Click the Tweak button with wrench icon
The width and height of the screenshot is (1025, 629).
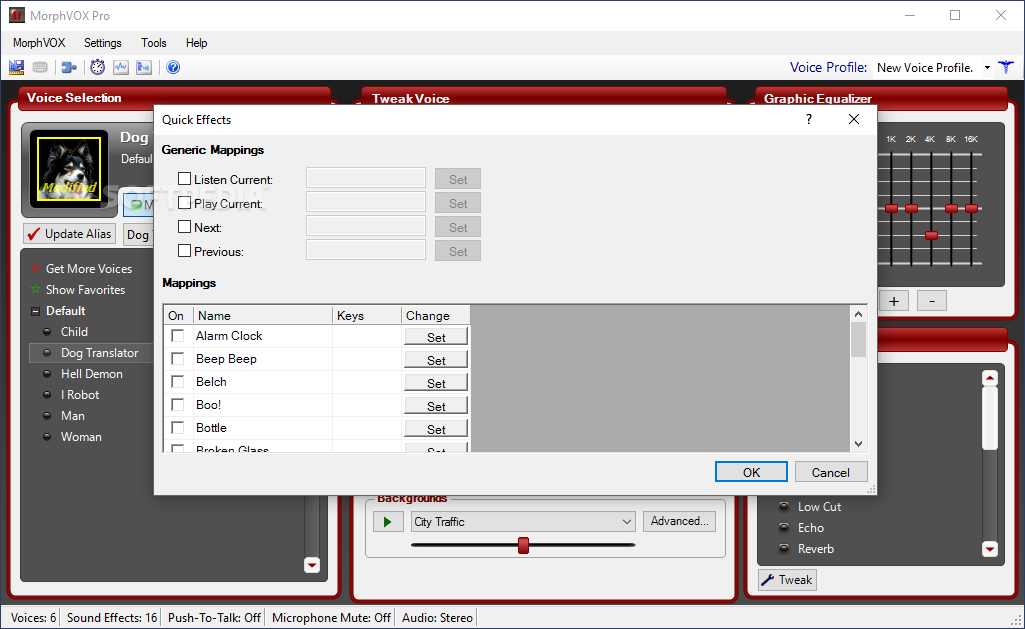pos(788,580)
